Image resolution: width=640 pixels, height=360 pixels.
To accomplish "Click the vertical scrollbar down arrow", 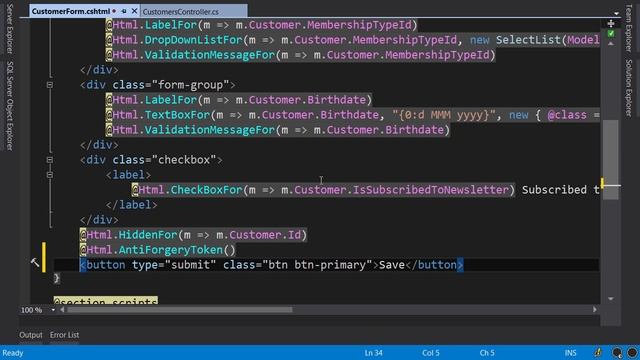I will (x=611, y=299).
